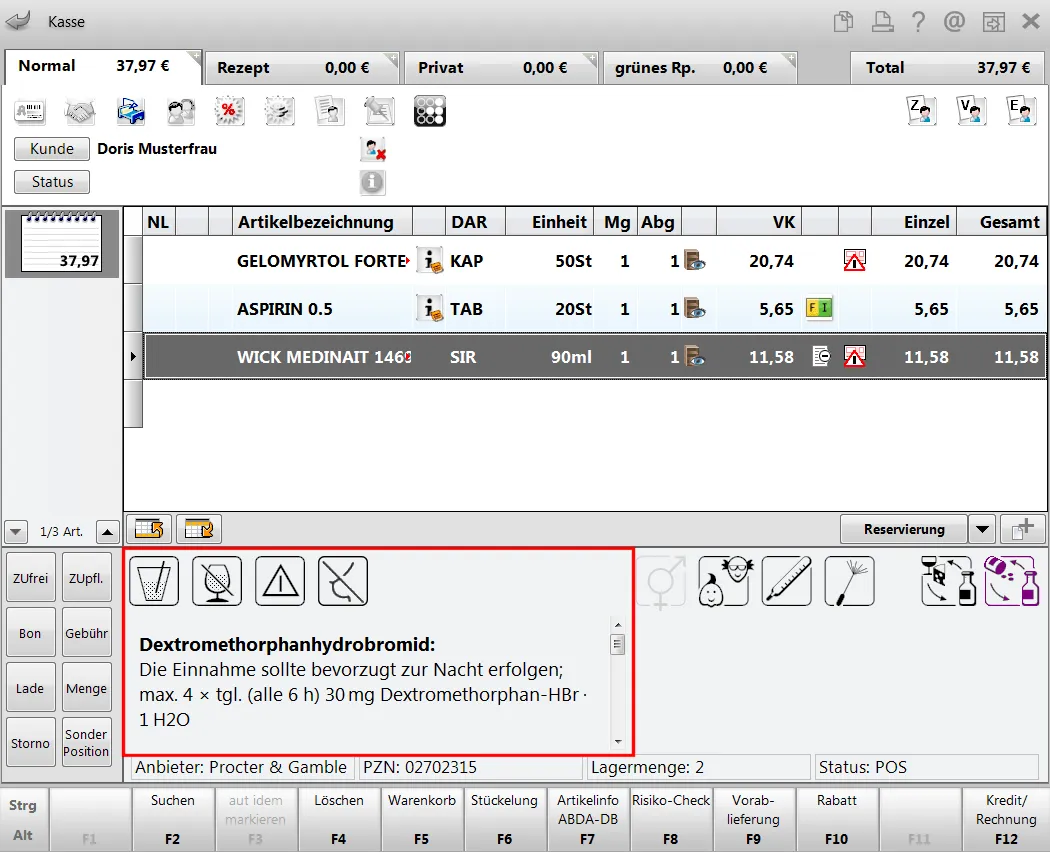The width and height of the screenshot is (1050, 852).
Task: Click the Suchen F2 button
Action: [172, 819]
